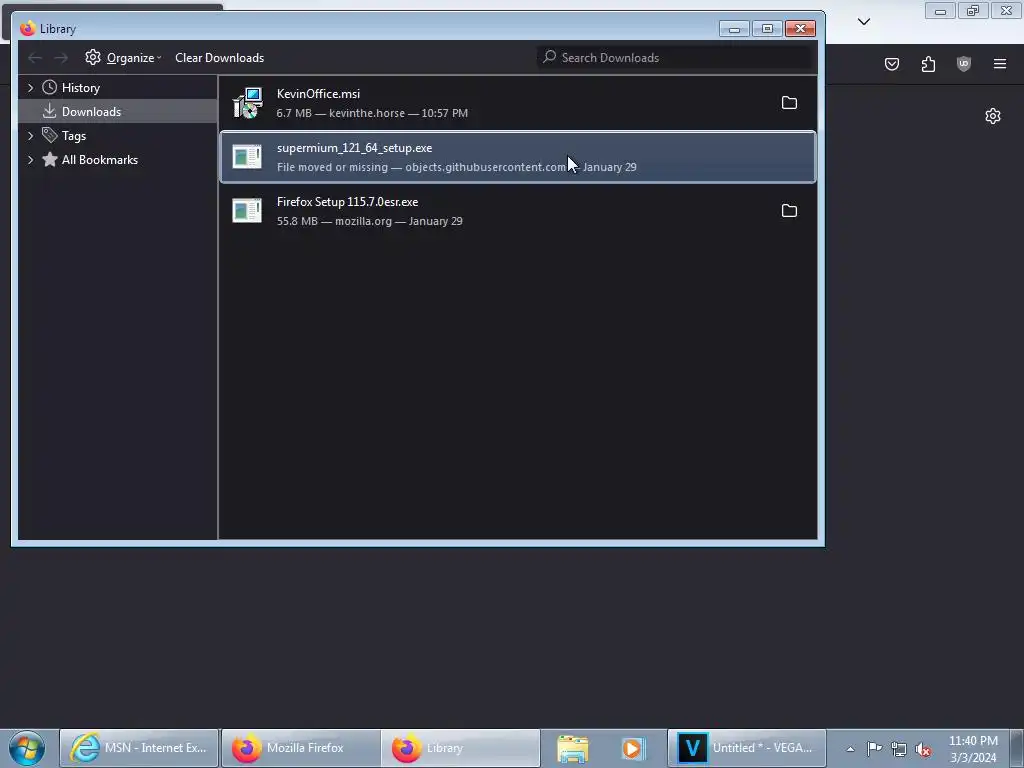Open the Firefox hamburger application menu
This screenshot has width=1024, height=768.
point(999,64)
